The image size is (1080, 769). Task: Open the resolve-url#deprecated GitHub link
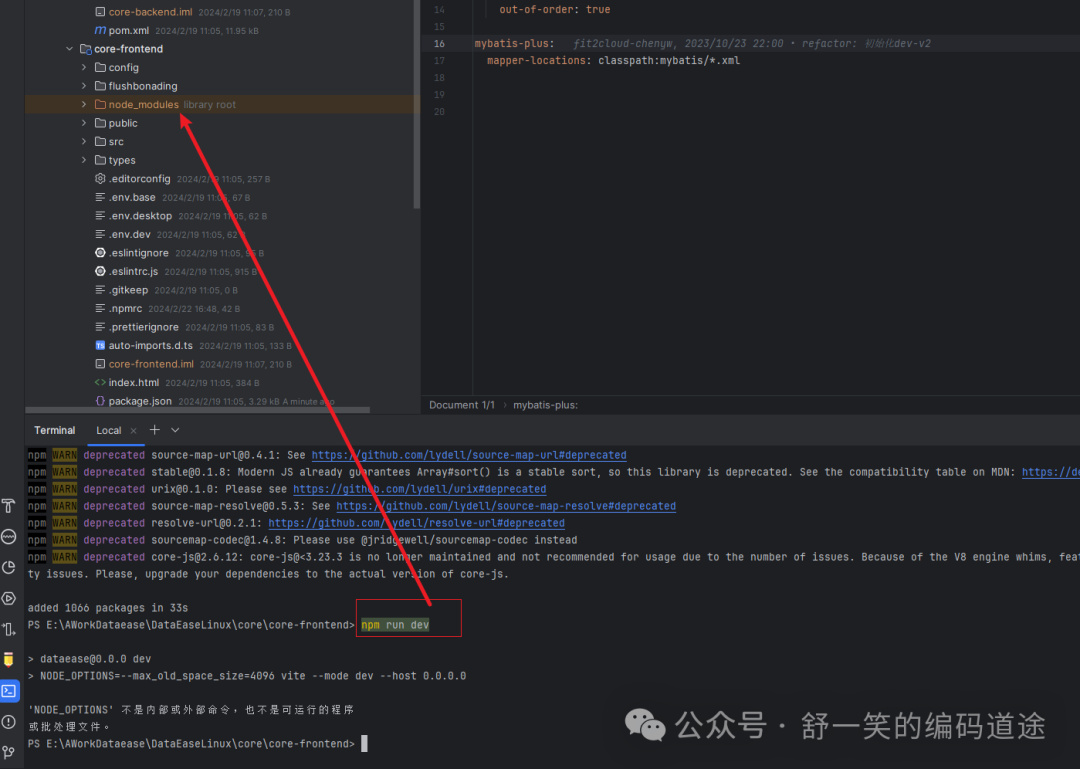417,523
